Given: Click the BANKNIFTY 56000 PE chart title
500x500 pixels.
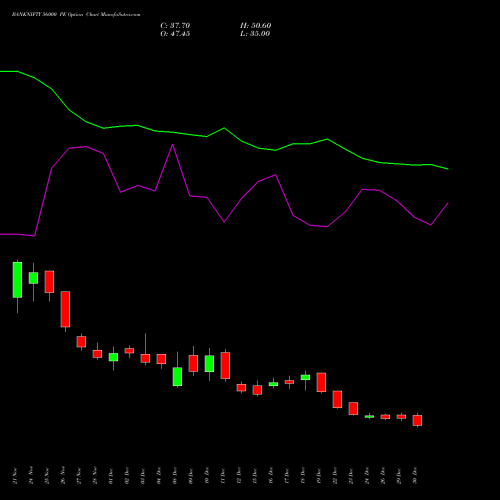Looking at the screenshot, I should pyautogui.click(x=76, y=15).
